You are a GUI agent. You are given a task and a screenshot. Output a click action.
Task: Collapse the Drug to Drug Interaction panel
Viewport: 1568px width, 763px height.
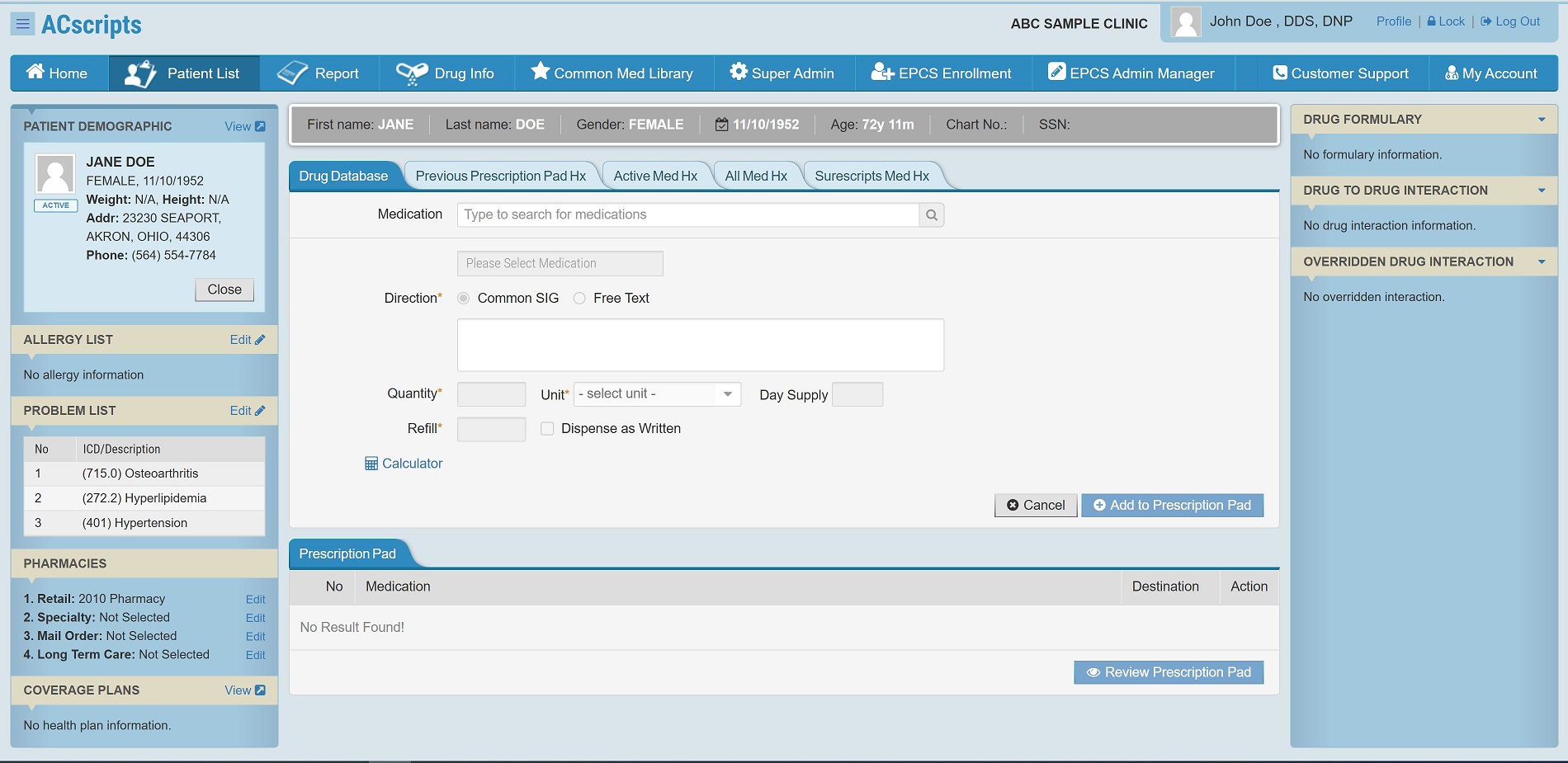(x=1541, y=191)
